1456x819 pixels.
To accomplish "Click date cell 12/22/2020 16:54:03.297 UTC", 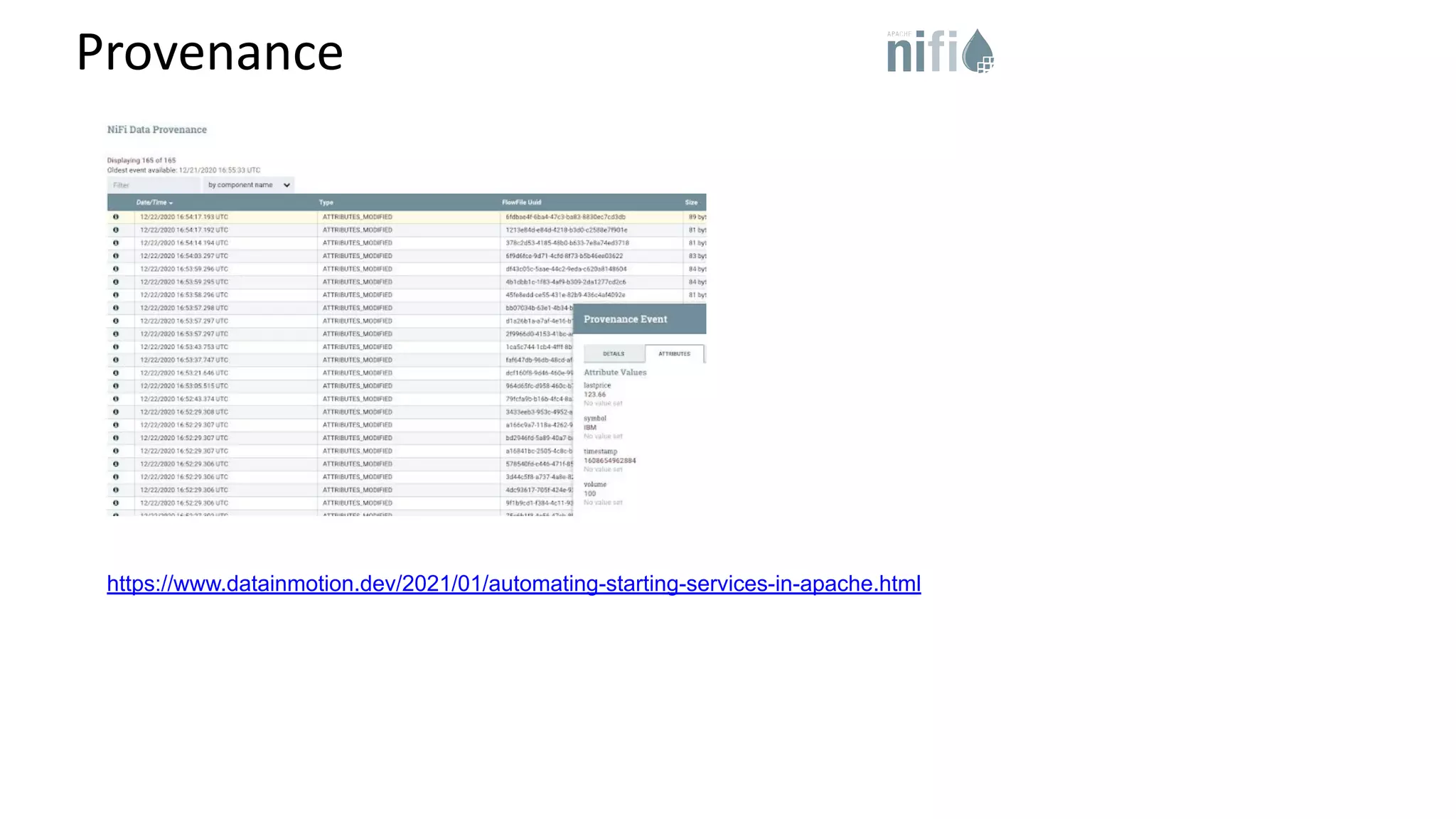I will click(184, 256).
